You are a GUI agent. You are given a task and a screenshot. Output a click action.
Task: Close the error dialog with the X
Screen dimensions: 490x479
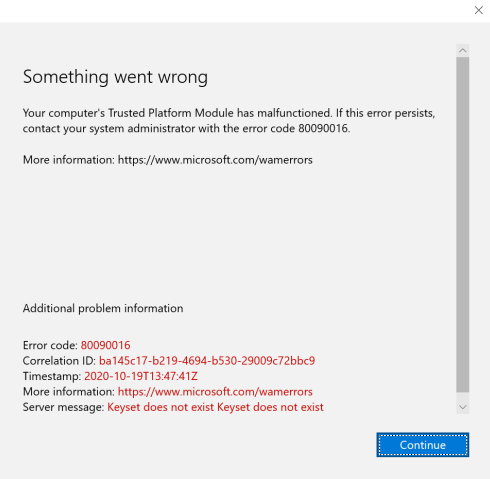(479, 10)
